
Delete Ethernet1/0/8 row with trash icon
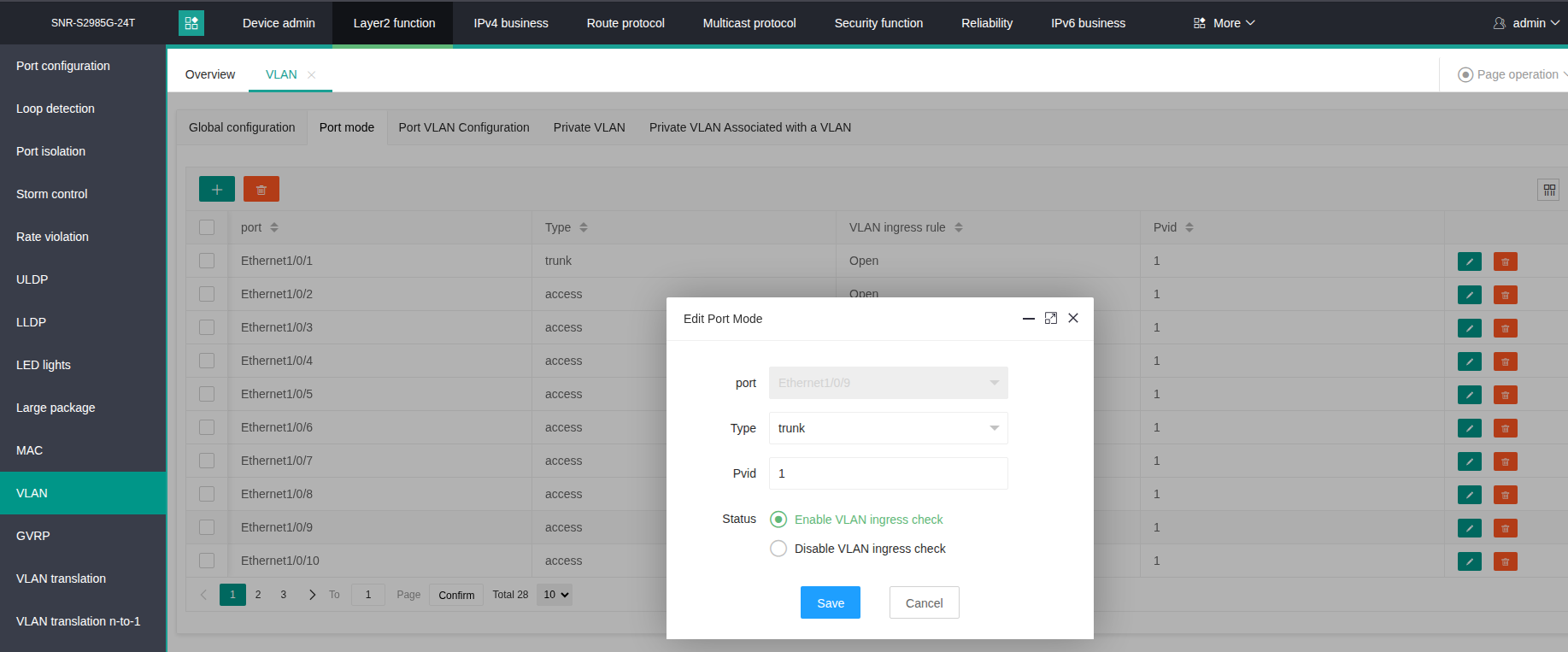(1506, 495)
